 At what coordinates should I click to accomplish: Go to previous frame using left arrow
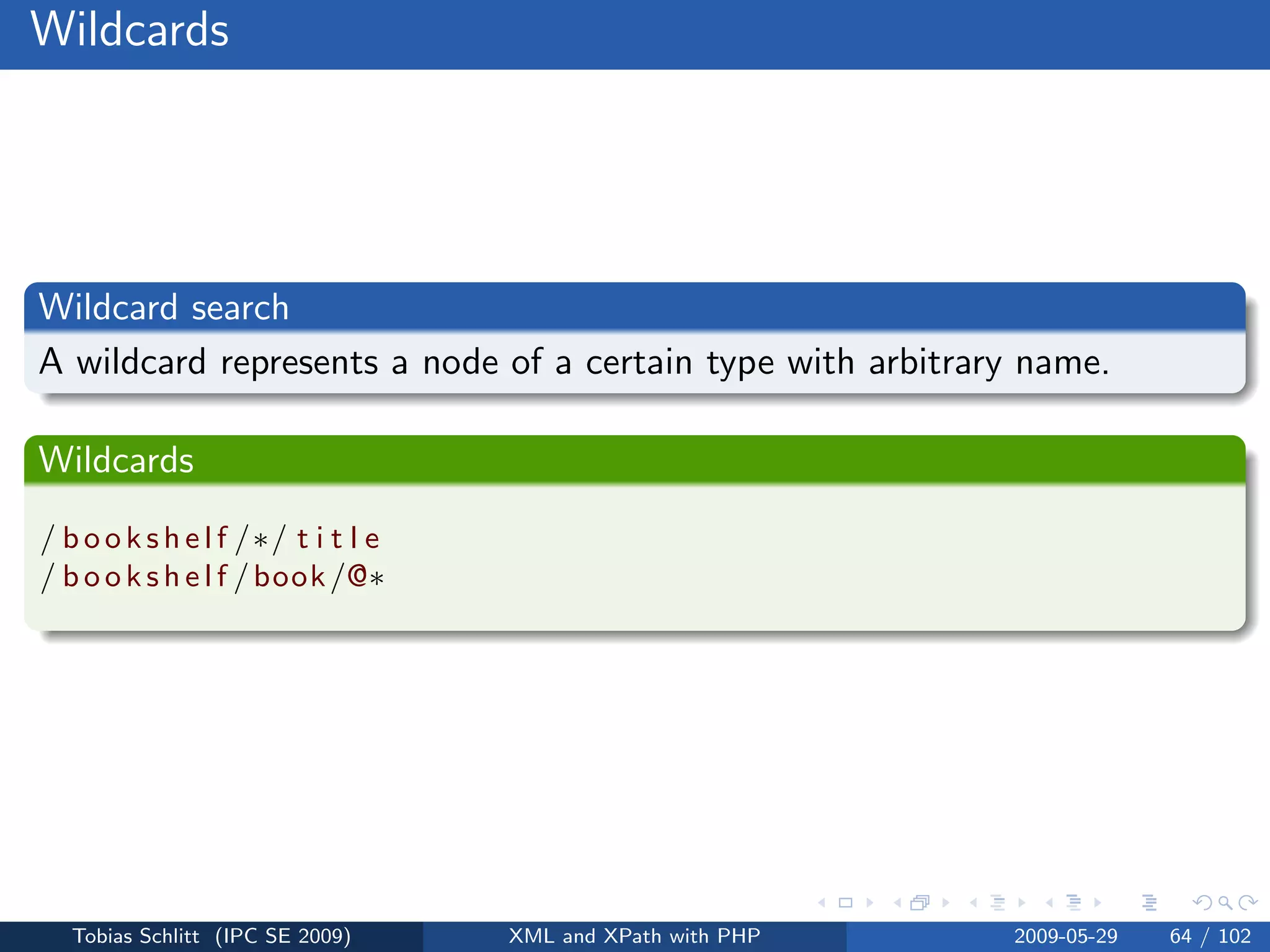[x=897, y=903]
